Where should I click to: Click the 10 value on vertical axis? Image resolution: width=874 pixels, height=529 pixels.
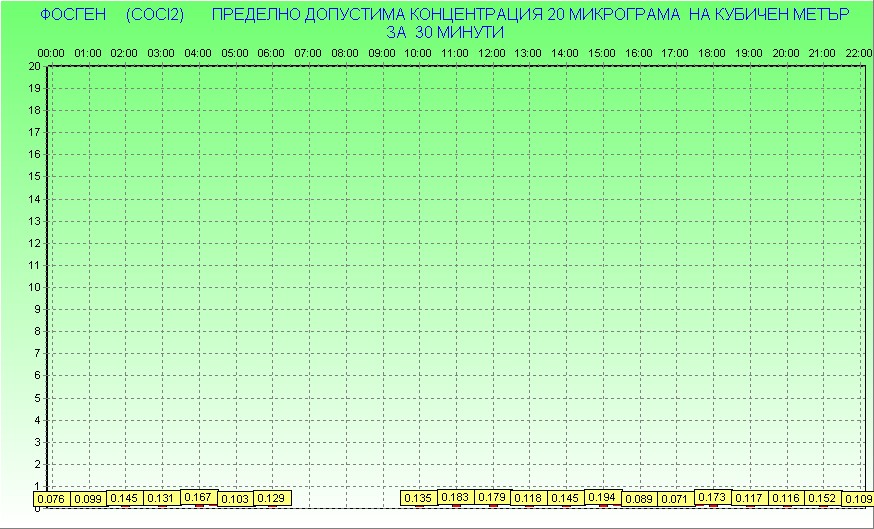click(34, 287)
